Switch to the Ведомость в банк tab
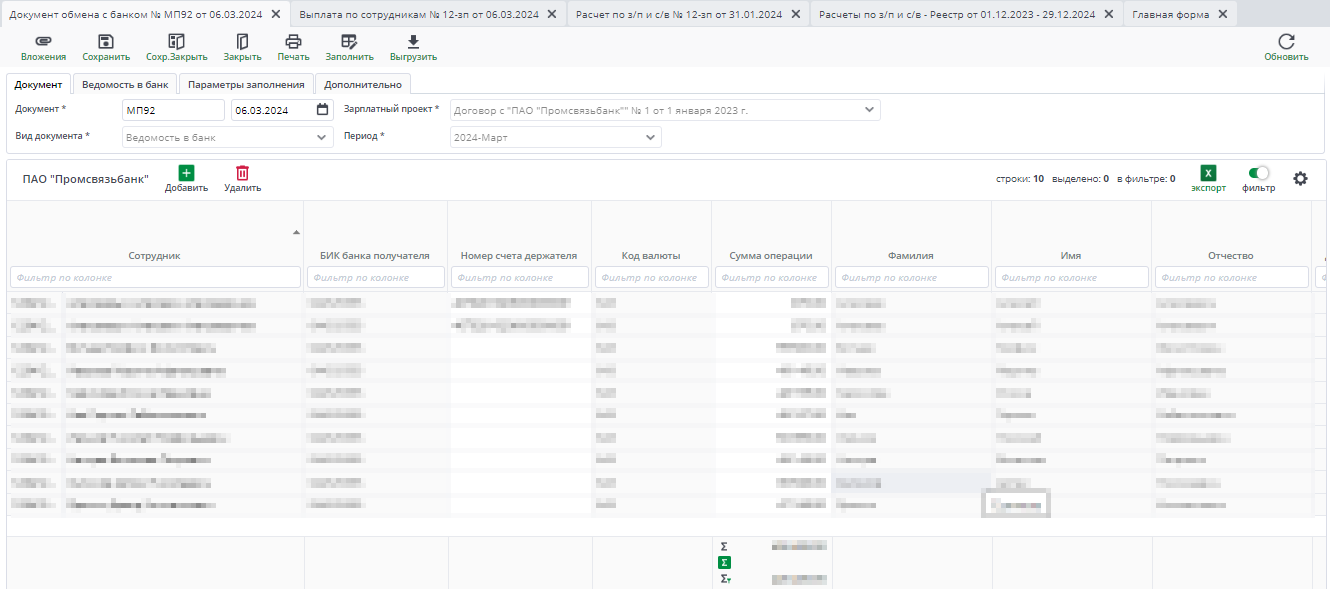Viewport: 1330px width, 589px height. (x=125, y=84)
